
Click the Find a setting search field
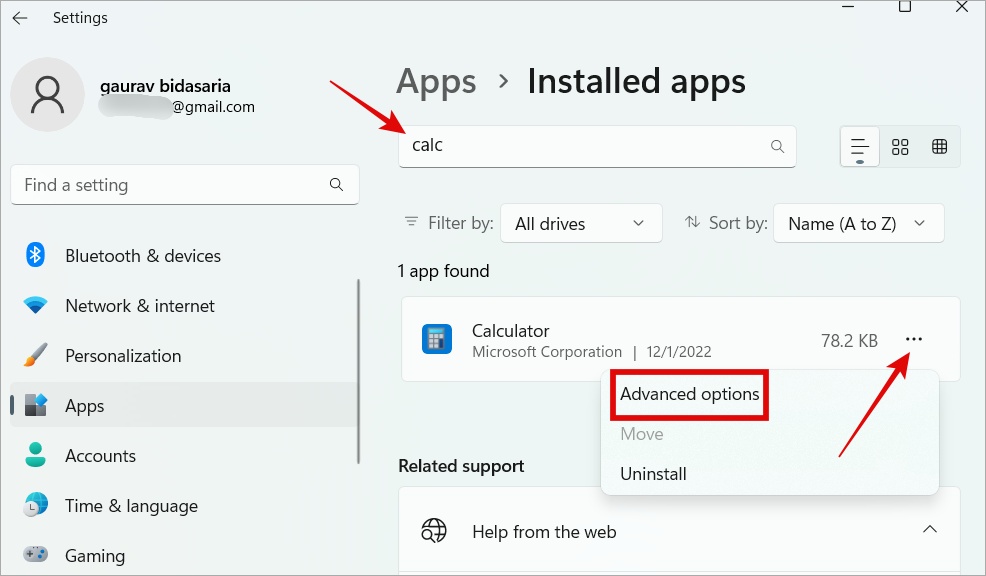[170, 185]
